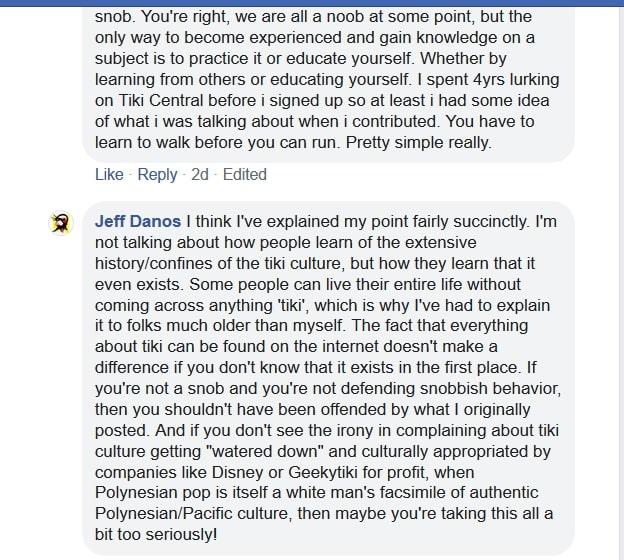
Task: Reply to the Tiki Central comment
Action: point(157,174)
